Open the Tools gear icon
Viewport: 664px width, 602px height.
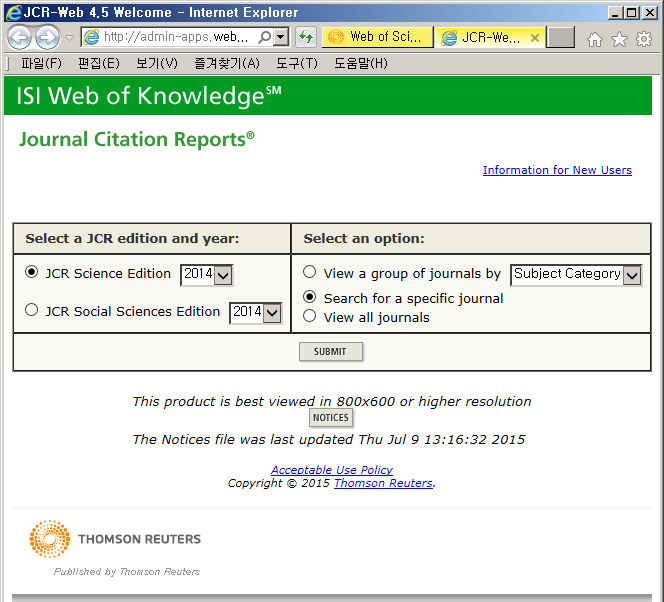[644, 39]
